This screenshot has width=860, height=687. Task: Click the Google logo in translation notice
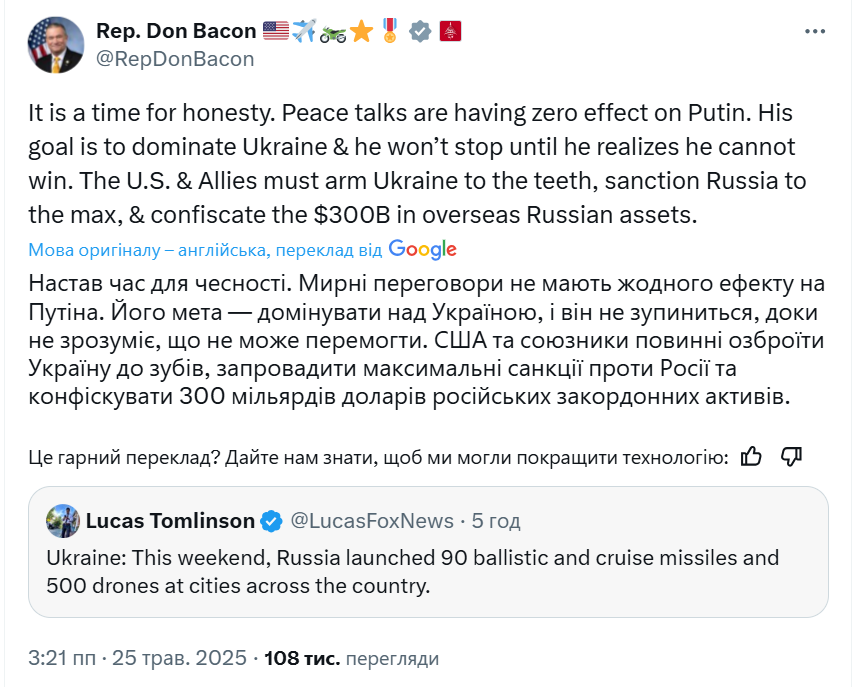422,250
